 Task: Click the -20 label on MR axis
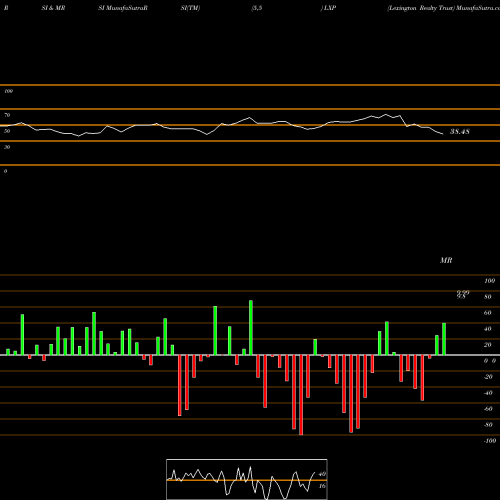tap(488, 377)
